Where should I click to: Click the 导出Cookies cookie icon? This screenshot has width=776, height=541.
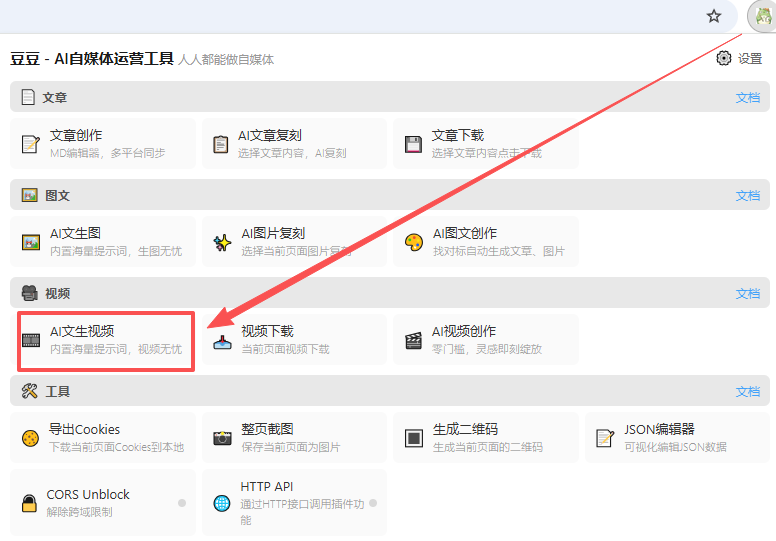(31, 438)
